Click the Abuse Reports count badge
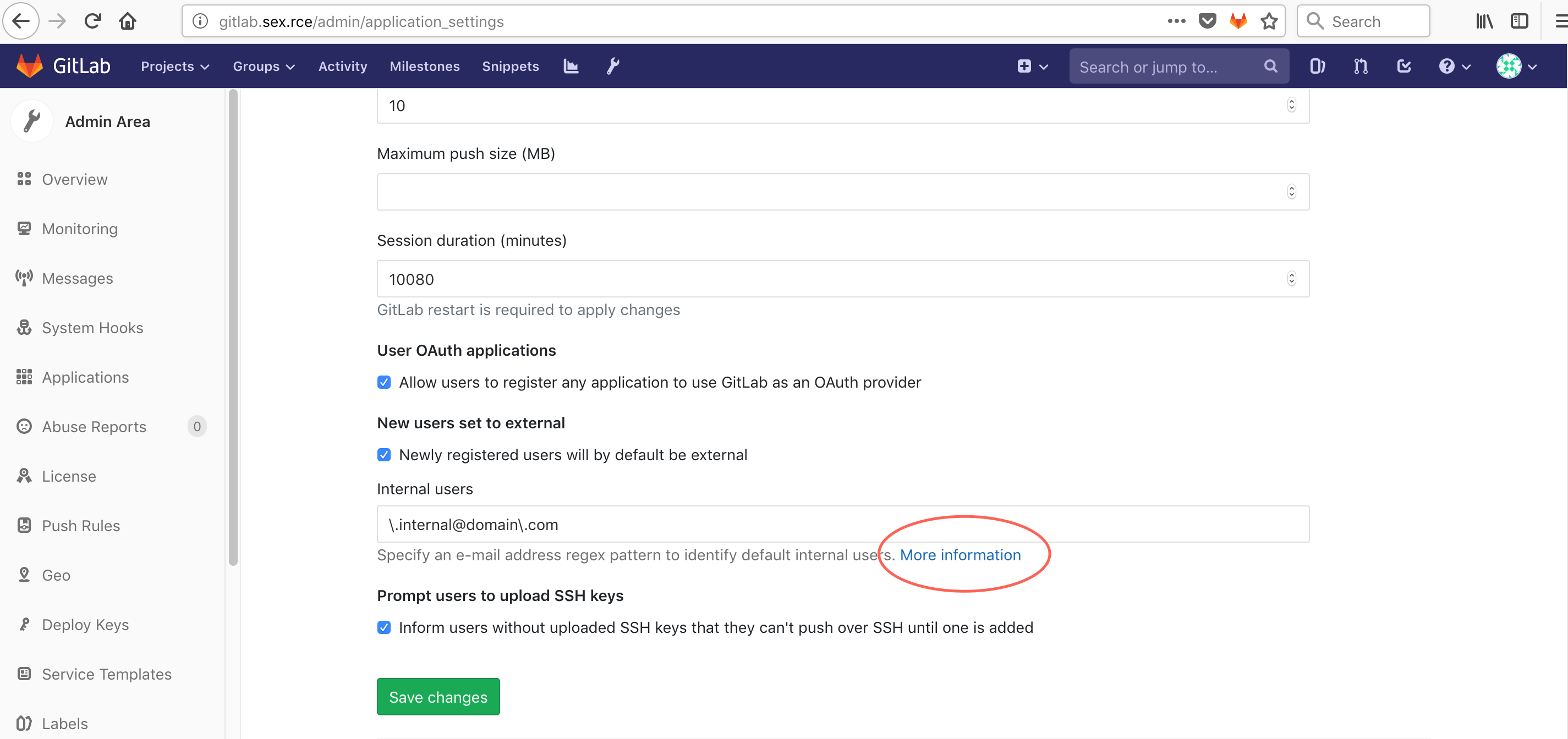Screen dimensions: 1568x739 (196, 426)
